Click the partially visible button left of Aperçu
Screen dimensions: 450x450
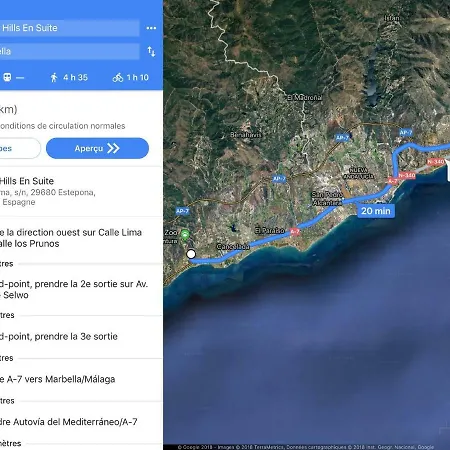20,148
